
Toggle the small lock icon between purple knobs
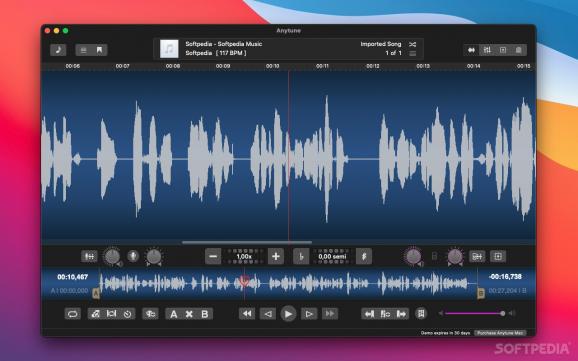(434, 256)
